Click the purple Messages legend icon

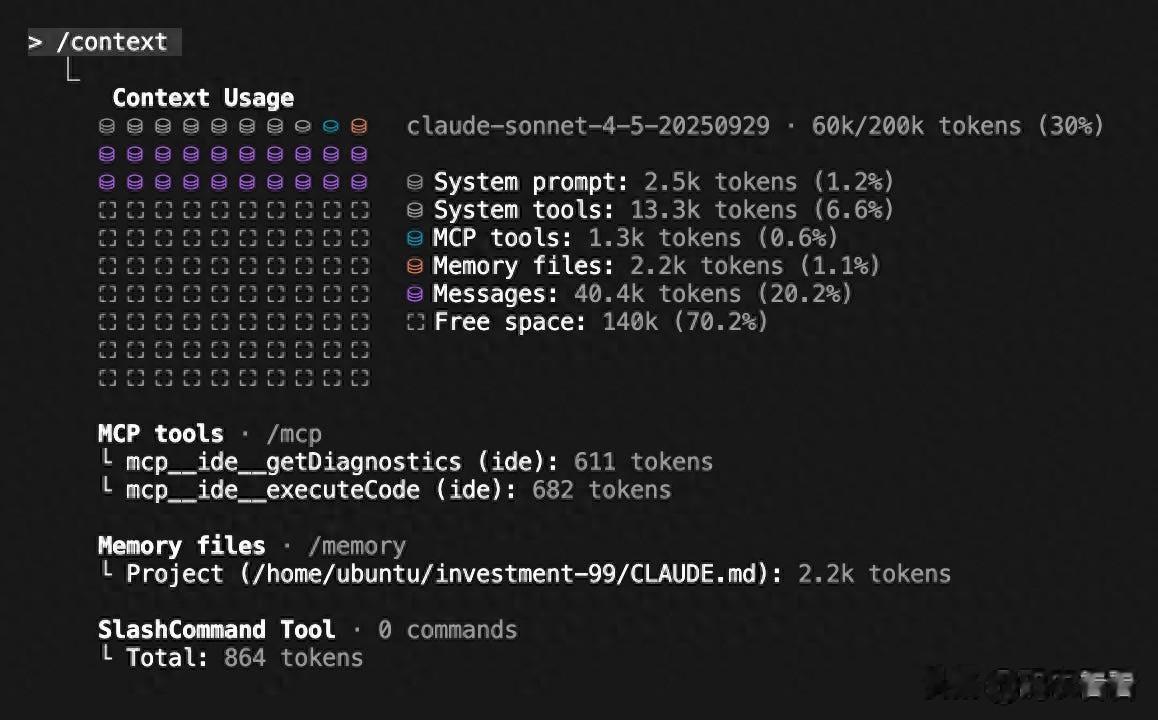click(415, 295)
